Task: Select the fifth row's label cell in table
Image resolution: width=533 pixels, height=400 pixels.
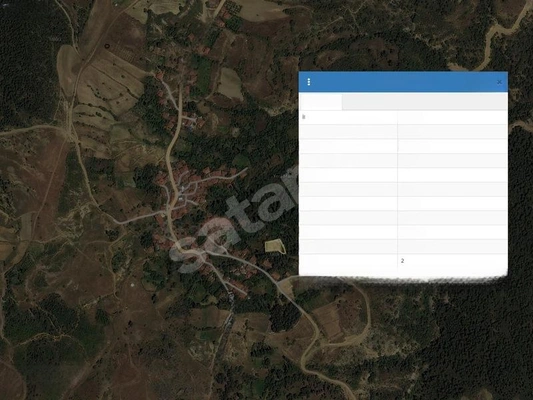Action: [x=348, y=175]
